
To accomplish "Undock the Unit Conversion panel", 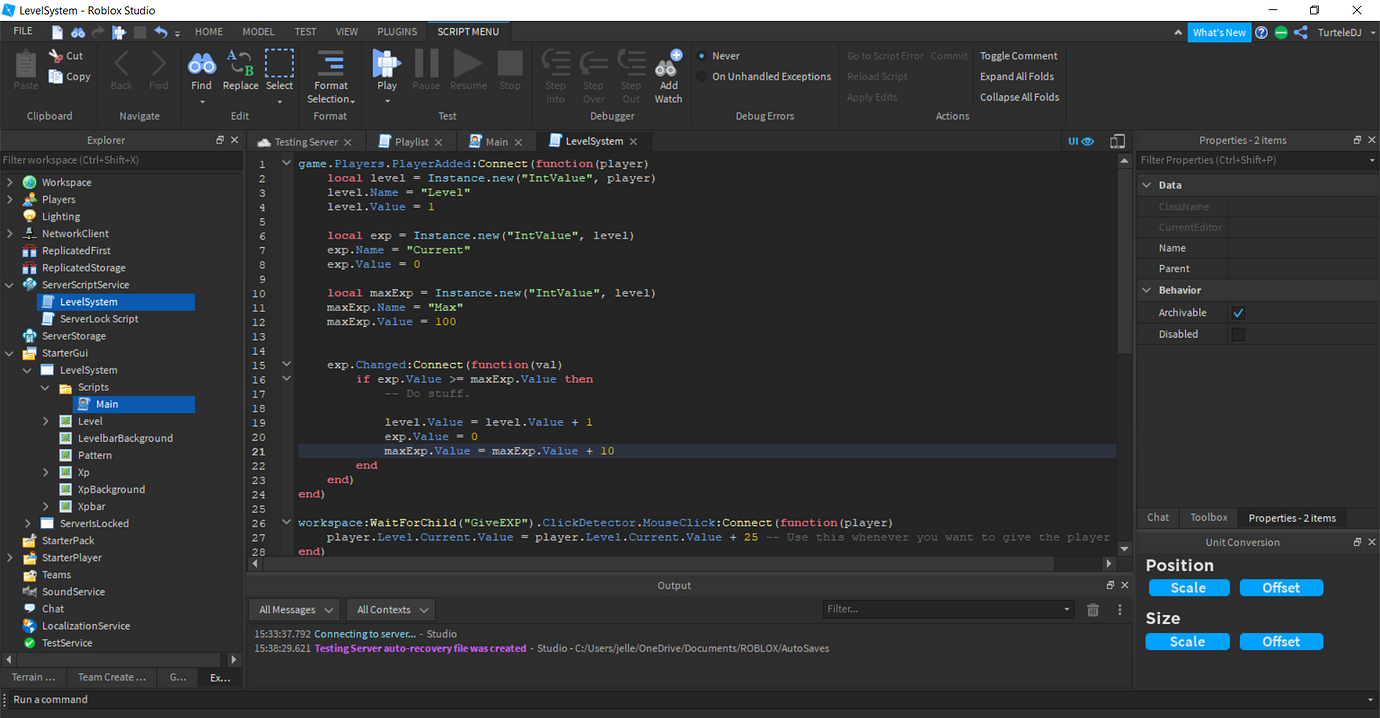I will (x=1357, y=542).
